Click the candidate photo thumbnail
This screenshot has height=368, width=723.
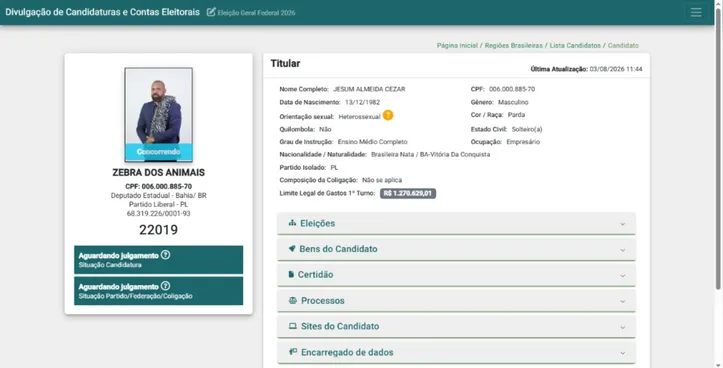pos(159,115)
